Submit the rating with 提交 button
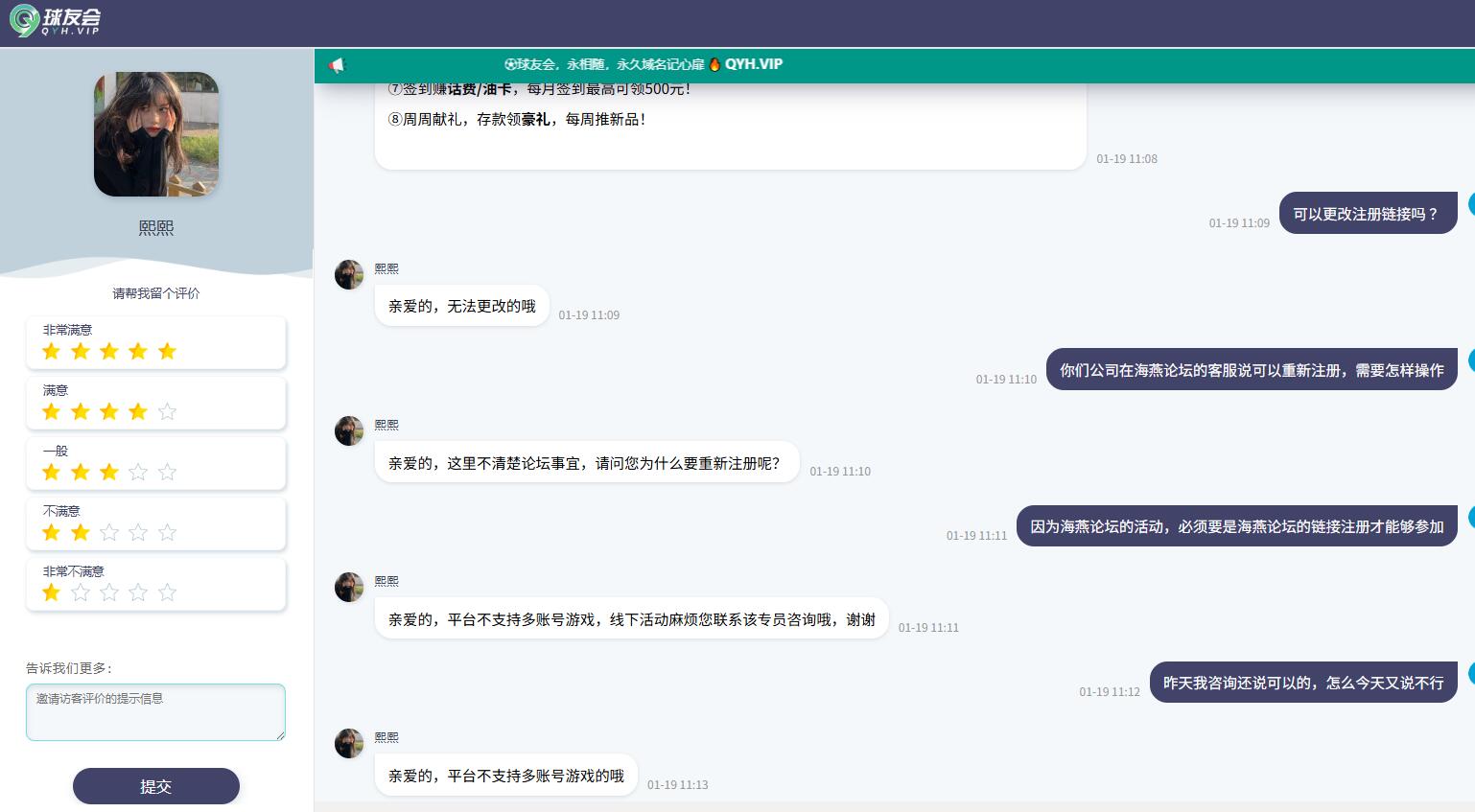This screenshot has width=1475, height=812. pyautogui.click(x=155, y=786)
